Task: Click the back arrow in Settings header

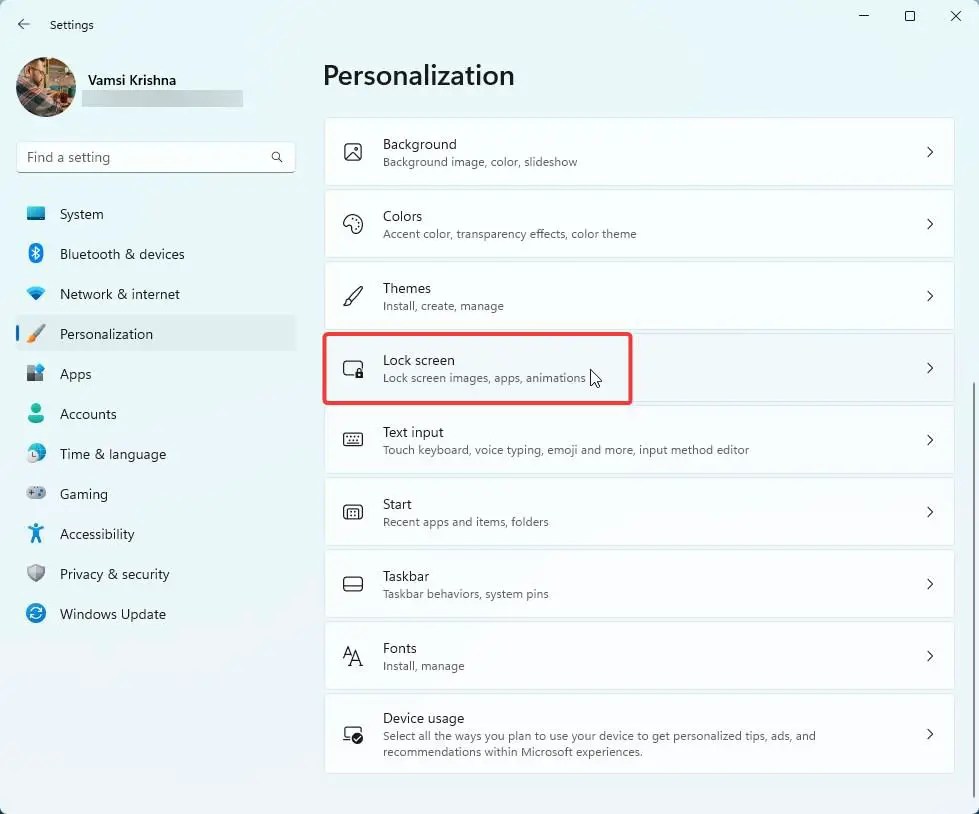Action: point(24,24)
